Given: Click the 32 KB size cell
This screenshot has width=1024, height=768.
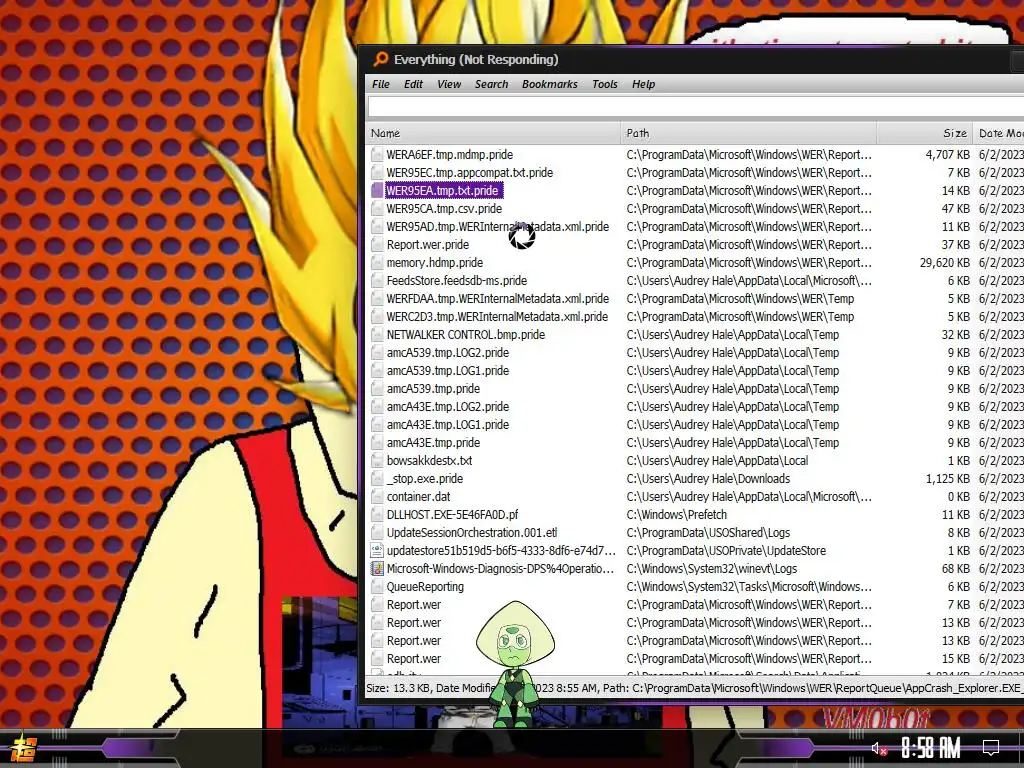Looking at the screenshot, I should [955, 334].
